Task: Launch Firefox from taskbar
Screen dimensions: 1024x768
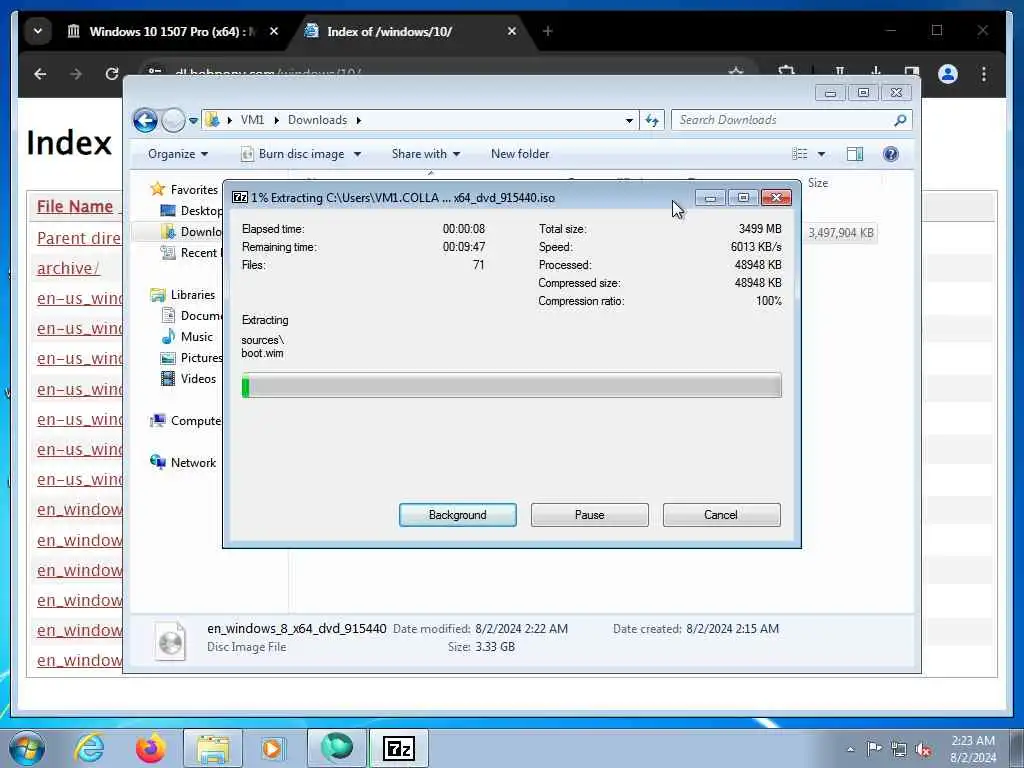Action: pos(150,748)
